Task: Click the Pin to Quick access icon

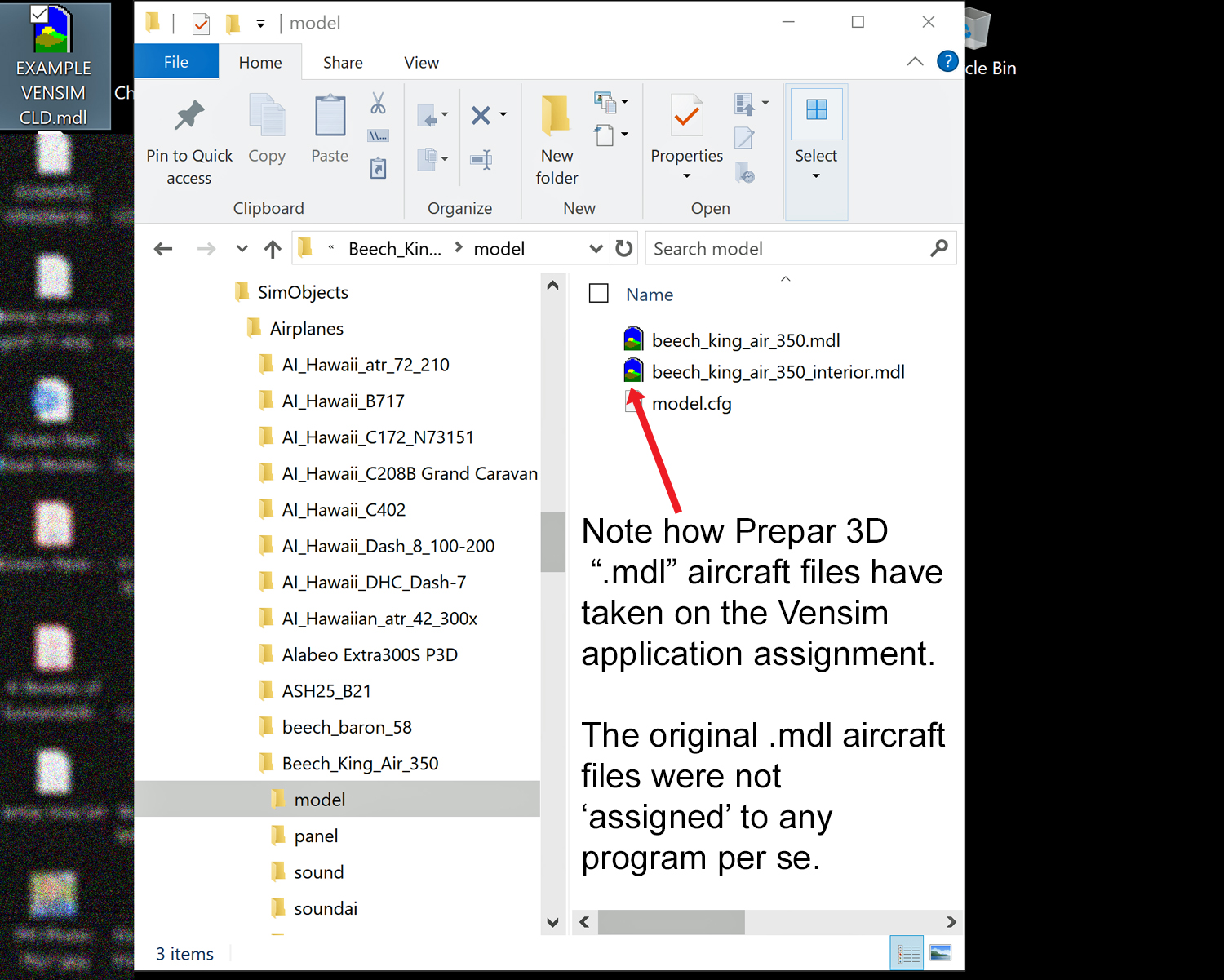Action: (189, 117)
